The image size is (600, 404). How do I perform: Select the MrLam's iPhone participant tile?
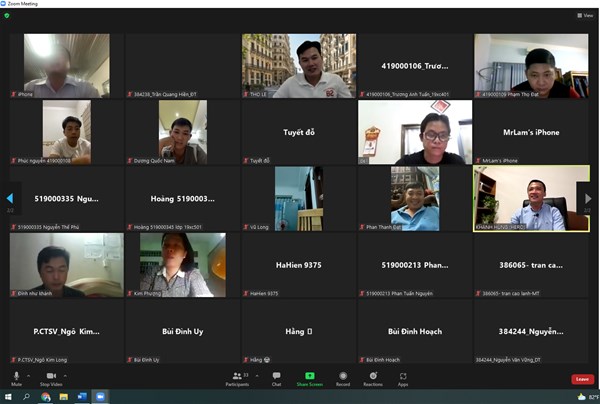tap(531, 132)
